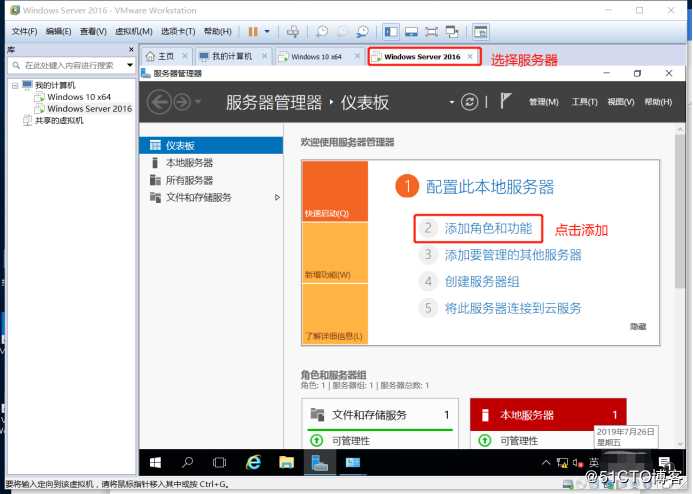Select 文件和存储服务 in the navigation pane
This screenshot has height=494, width=693.
[211, 197]
